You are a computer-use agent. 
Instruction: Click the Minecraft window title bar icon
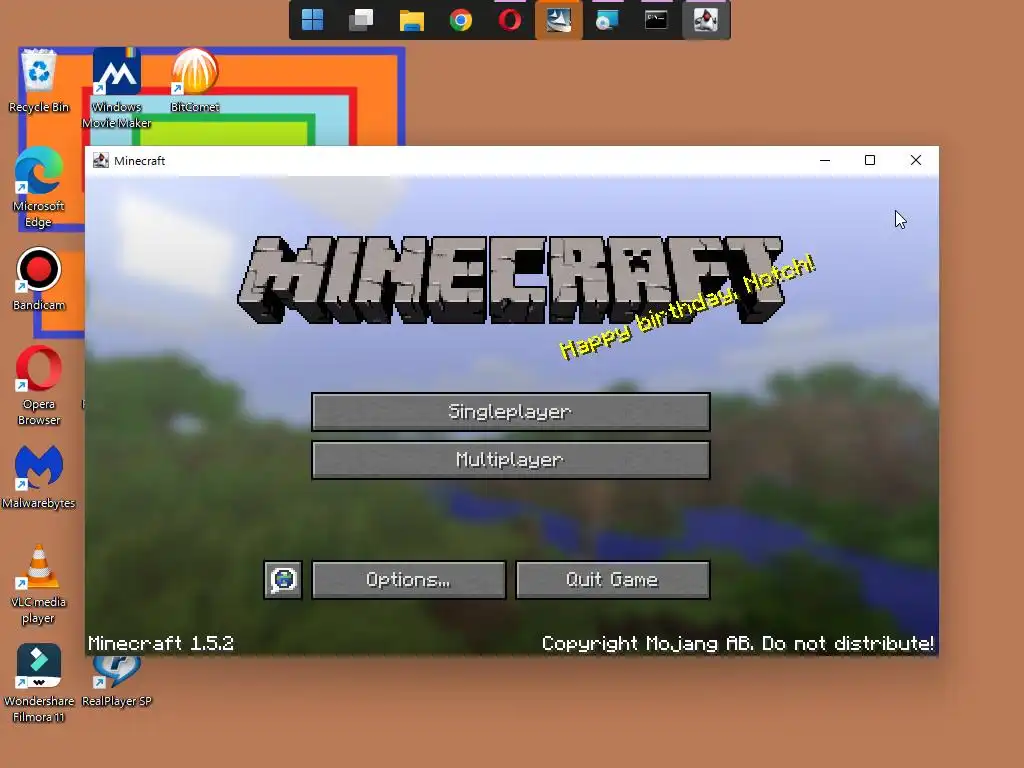[x=101, y=161]
